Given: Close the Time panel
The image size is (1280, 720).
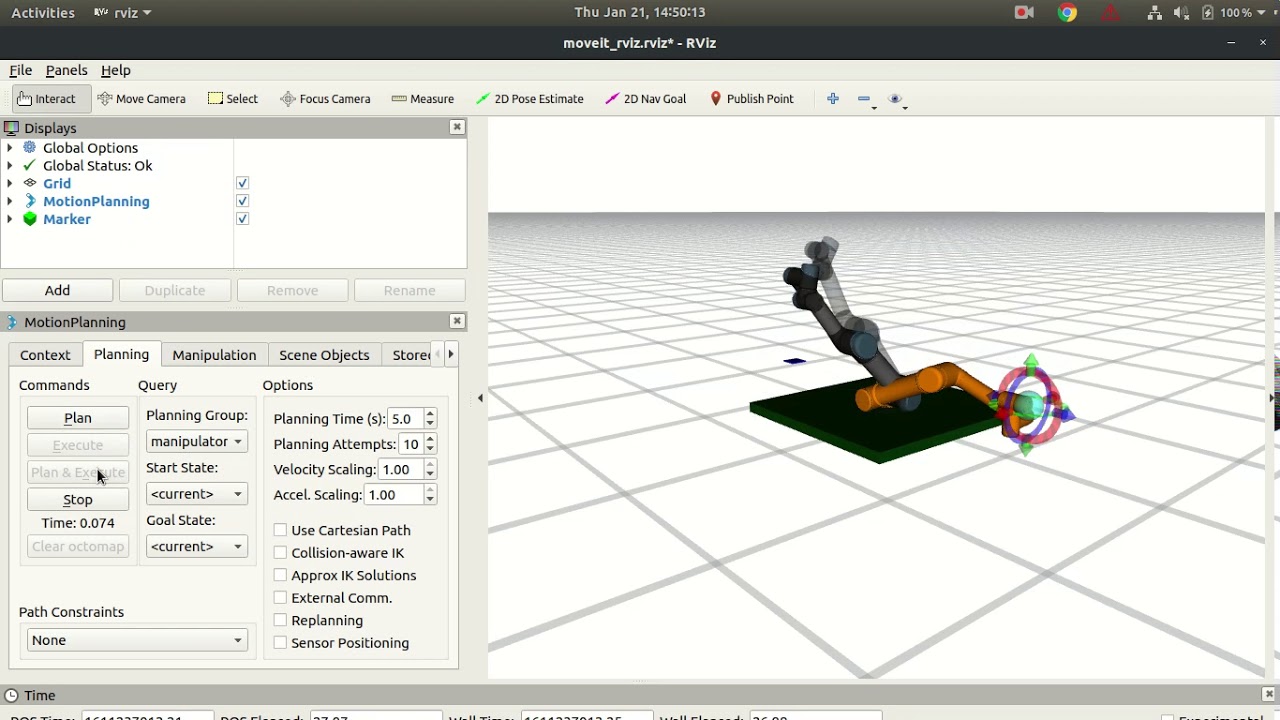Looking at the screenshot, I should click(x=1269, y=694).
